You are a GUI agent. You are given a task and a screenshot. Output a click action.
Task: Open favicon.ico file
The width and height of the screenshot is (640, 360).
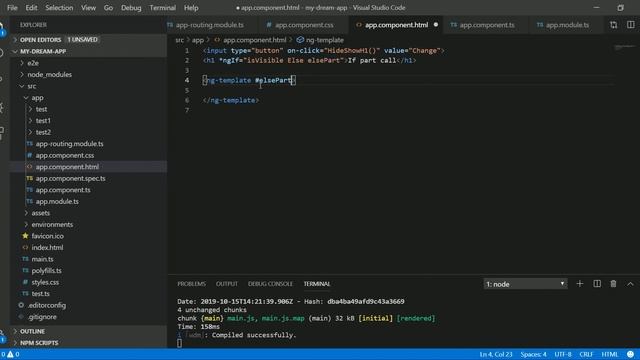coord(88,236)
